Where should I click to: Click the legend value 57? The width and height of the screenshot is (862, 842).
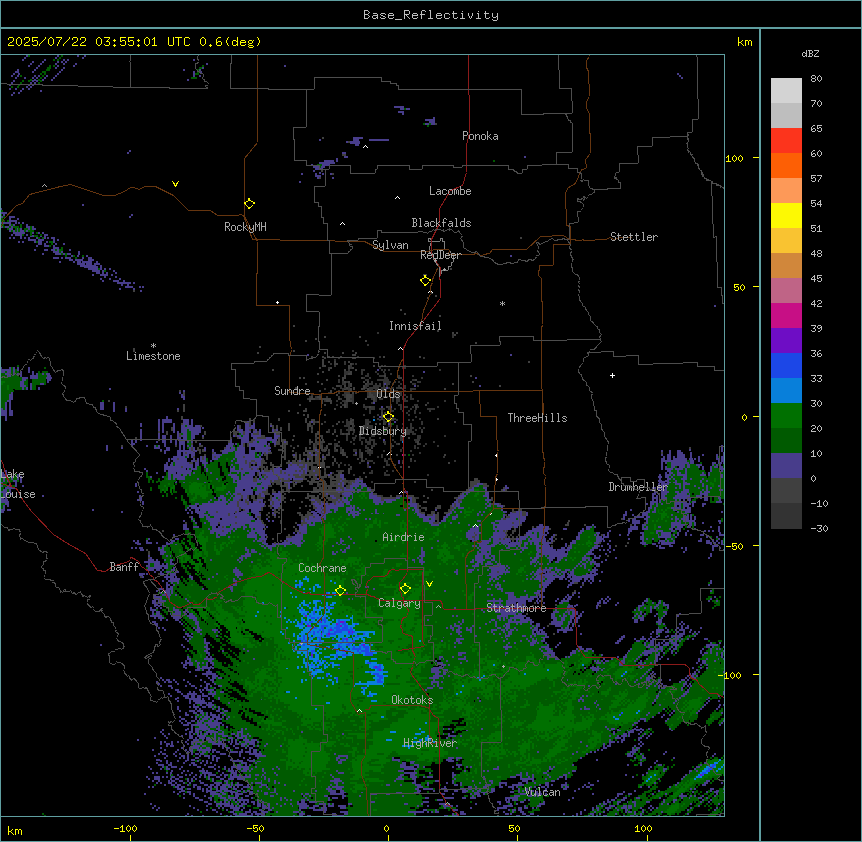coord(816,179)
